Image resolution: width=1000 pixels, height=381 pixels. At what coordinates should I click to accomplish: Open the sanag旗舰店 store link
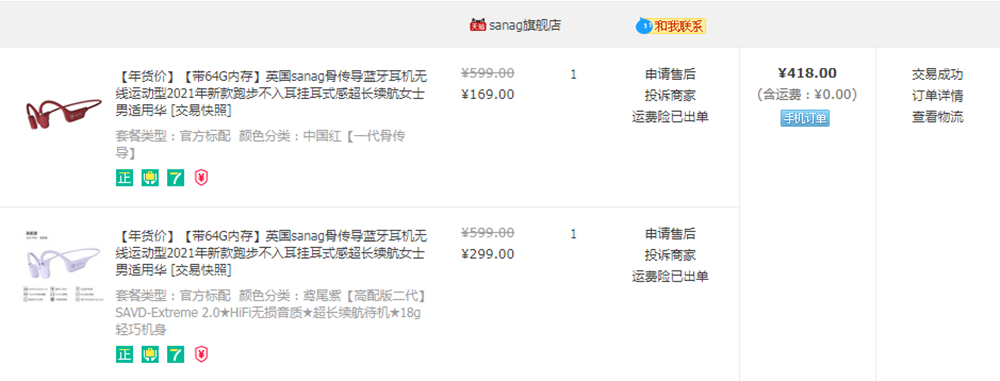pyautogui.click(x=526, y=26)
